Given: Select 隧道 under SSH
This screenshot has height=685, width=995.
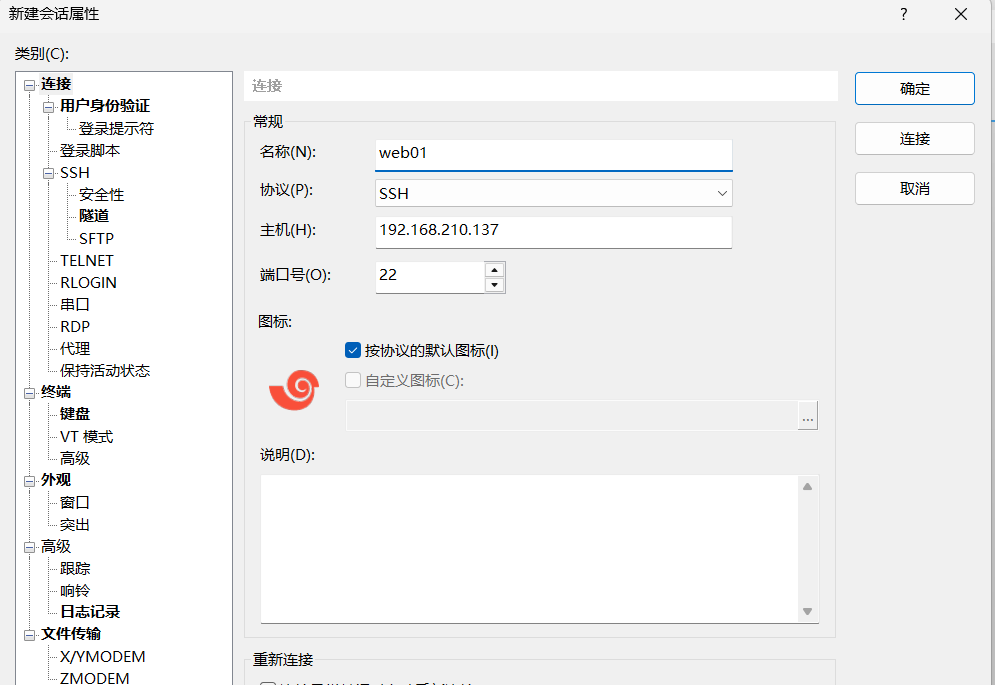Looking at the screenshot, I should (94, 216).
